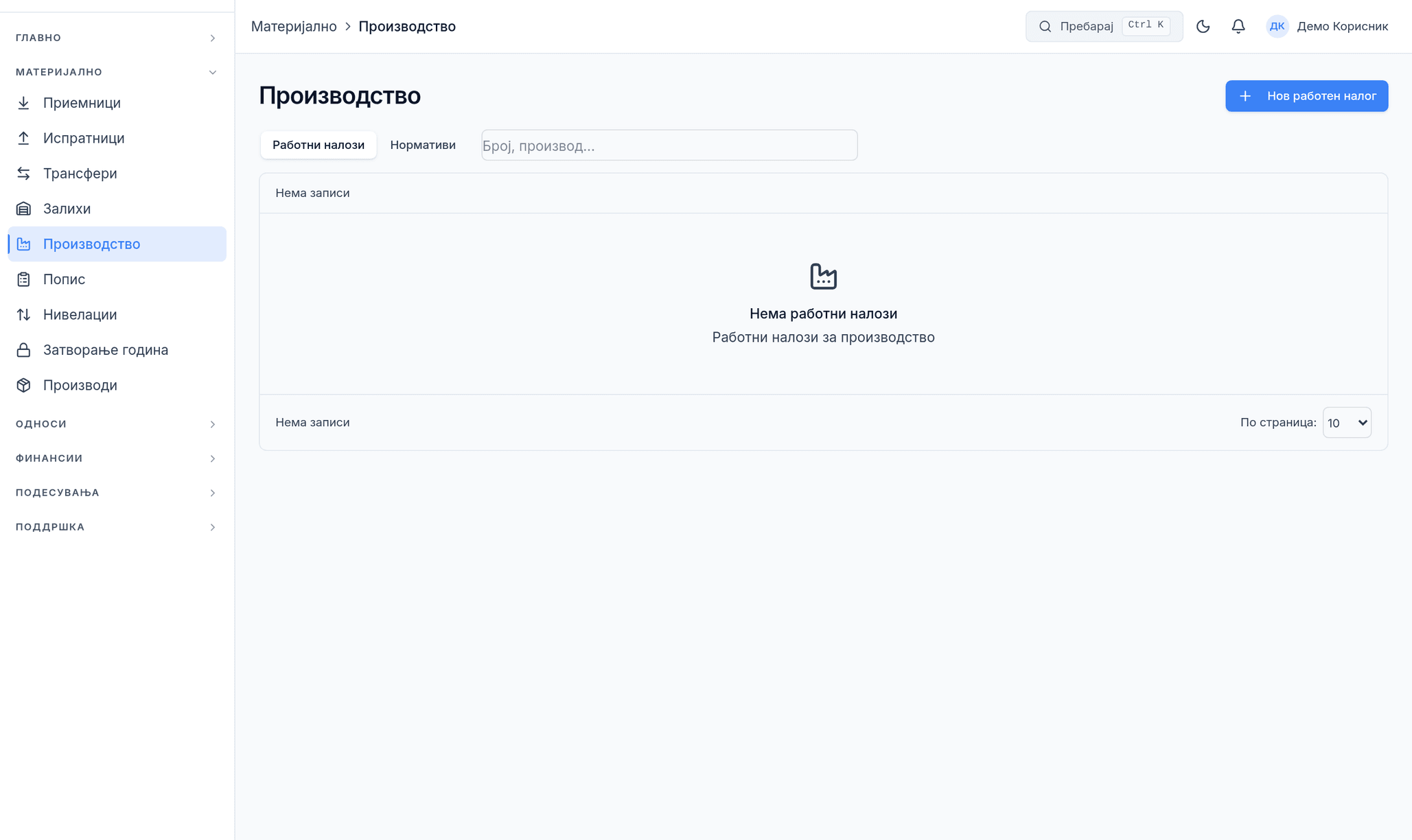The height and width of the screenshot is (840, 1412).
Task: Open Приемници via its download arrow icon
Action: (x=23, y=103)
